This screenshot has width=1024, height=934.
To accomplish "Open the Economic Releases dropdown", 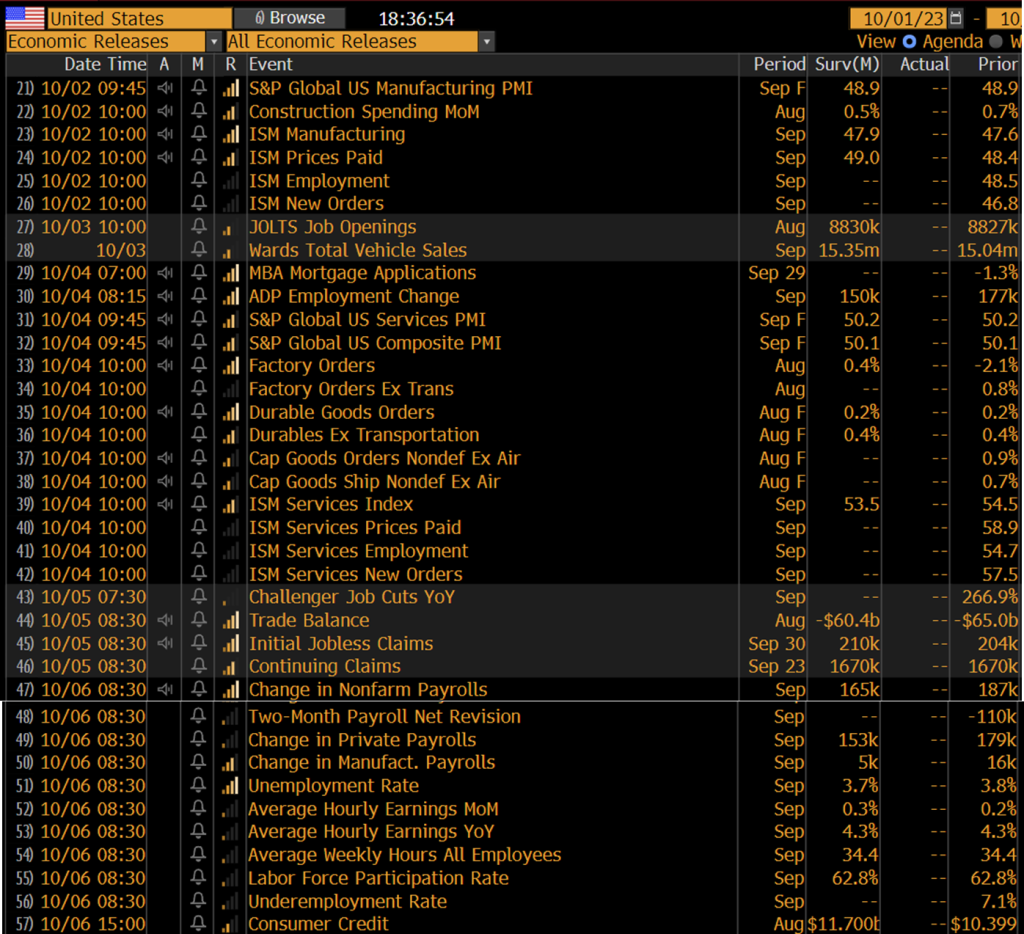I will [x=213, y=42].
